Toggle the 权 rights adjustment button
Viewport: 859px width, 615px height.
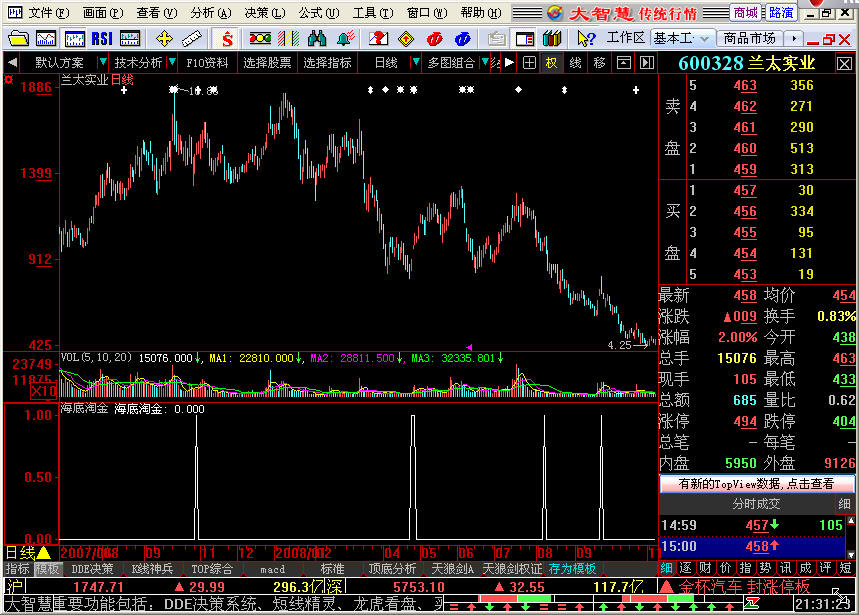[551, 63]
